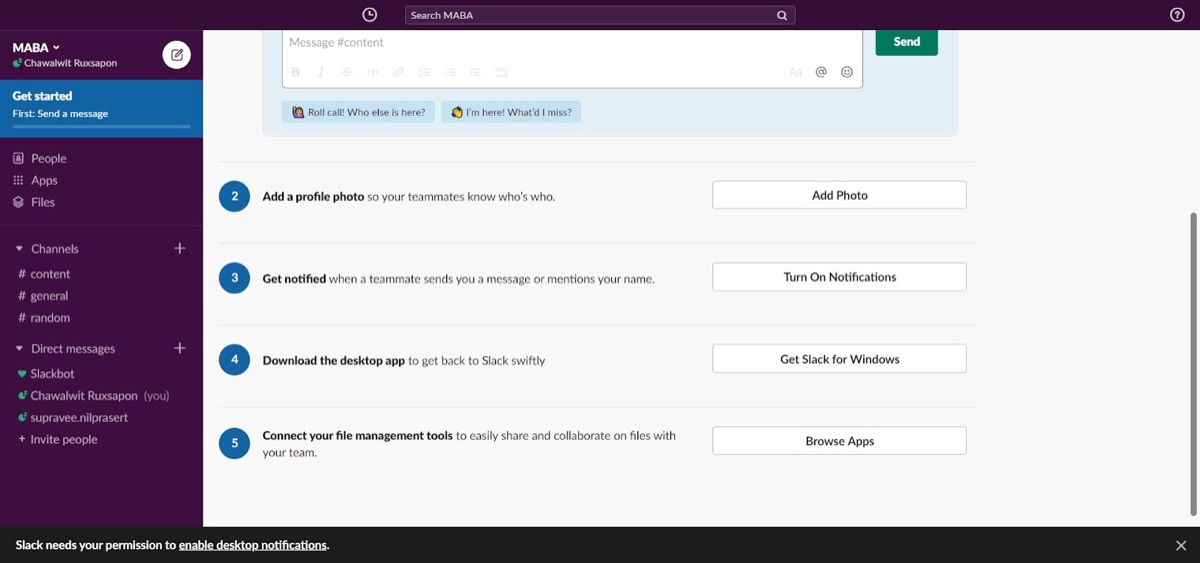Click the bulleted list icon

pos(450,72)
